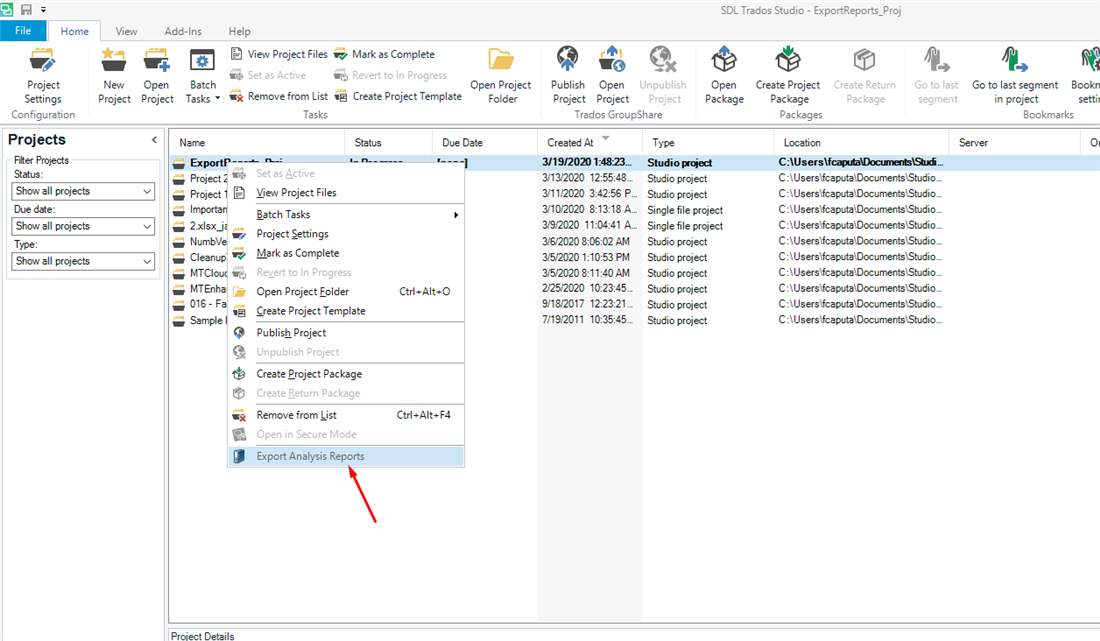Click Mark as Complete in the ribbon
The width and height of the screenshot is (1100, 641).
(x=384, y=54)
